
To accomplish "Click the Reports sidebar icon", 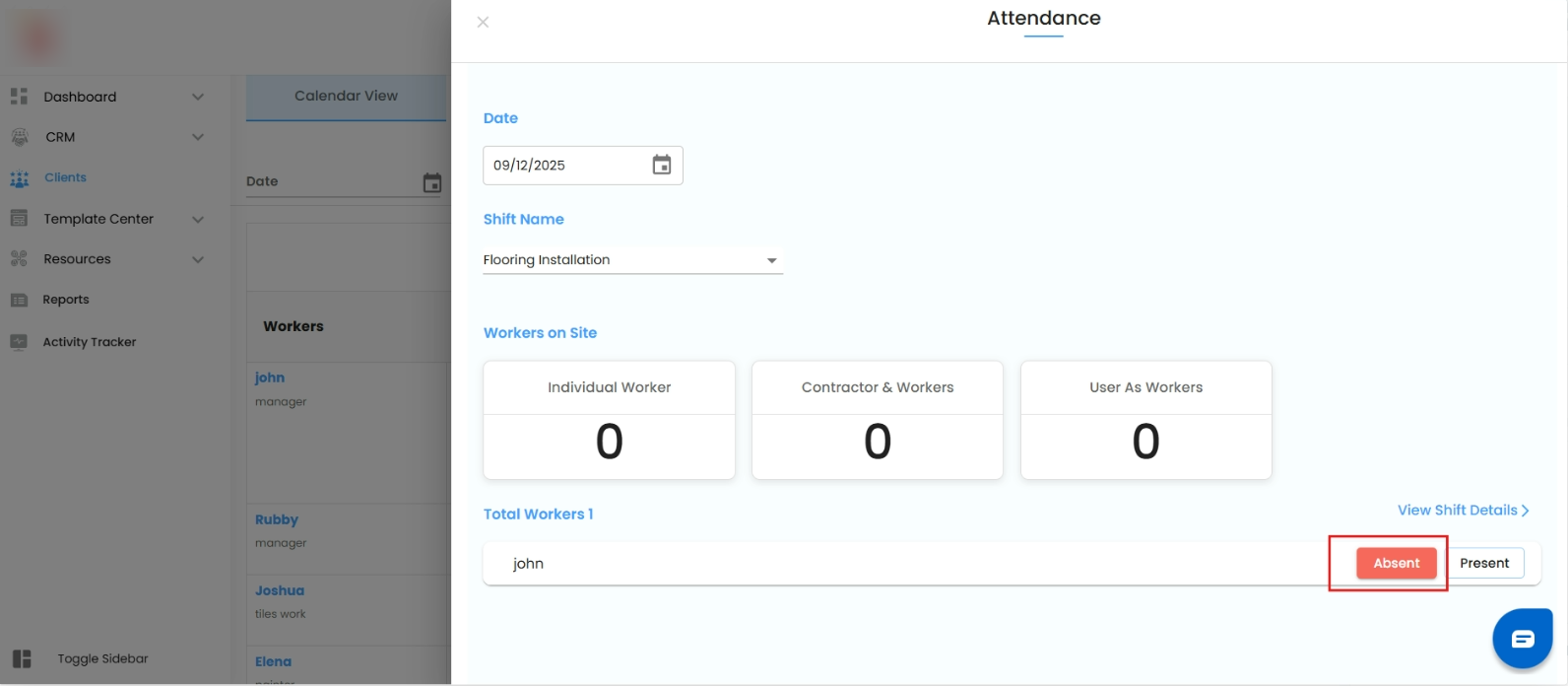I will tap(19, 300).
